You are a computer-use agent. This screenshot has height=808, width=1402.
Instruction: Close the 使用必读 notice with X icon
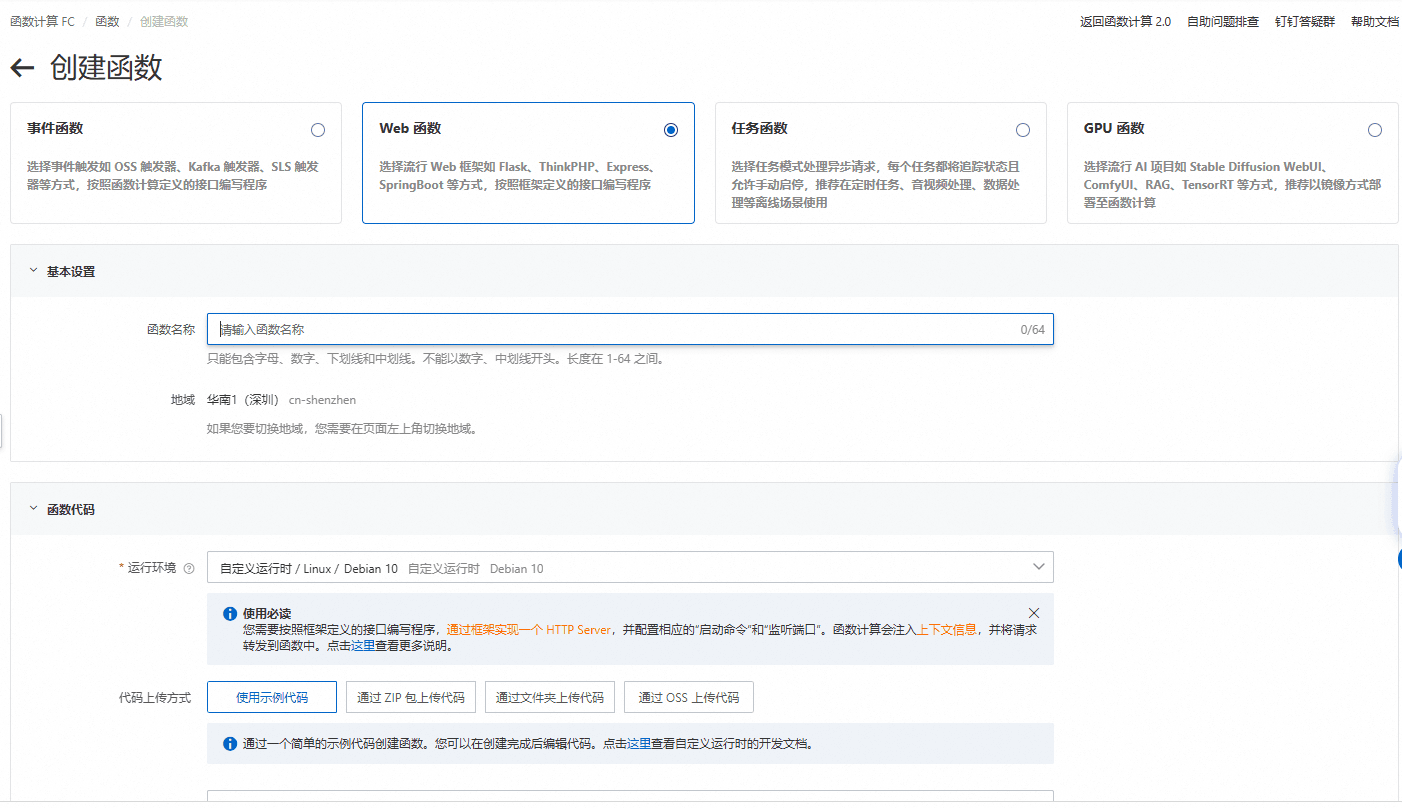point(1034,613)
